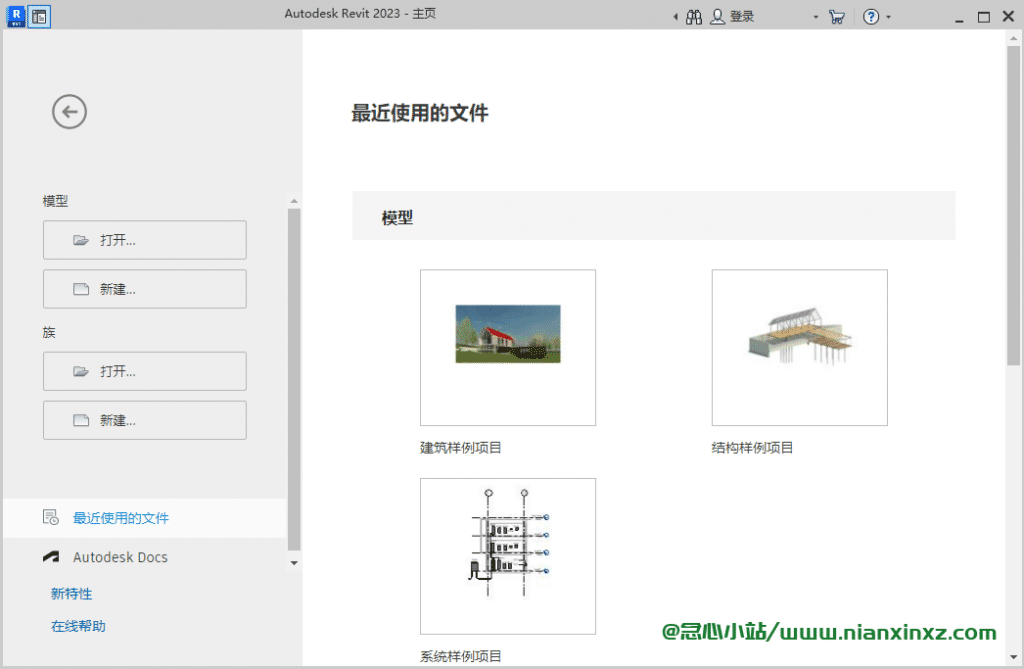Click the binoculars search icon in title bar
Viewport: 1024px width, 669px height.
click(694, 17)
